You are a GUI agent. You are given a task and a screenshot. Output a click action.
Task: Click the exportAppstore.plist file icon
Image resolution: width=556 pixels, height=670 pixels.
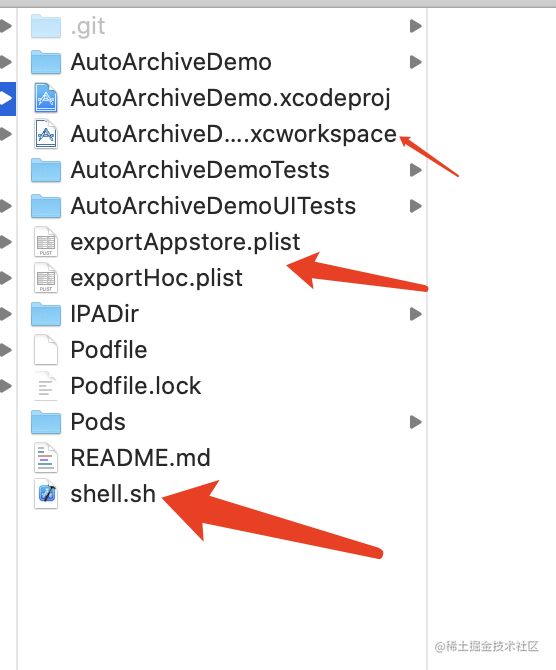46,242
